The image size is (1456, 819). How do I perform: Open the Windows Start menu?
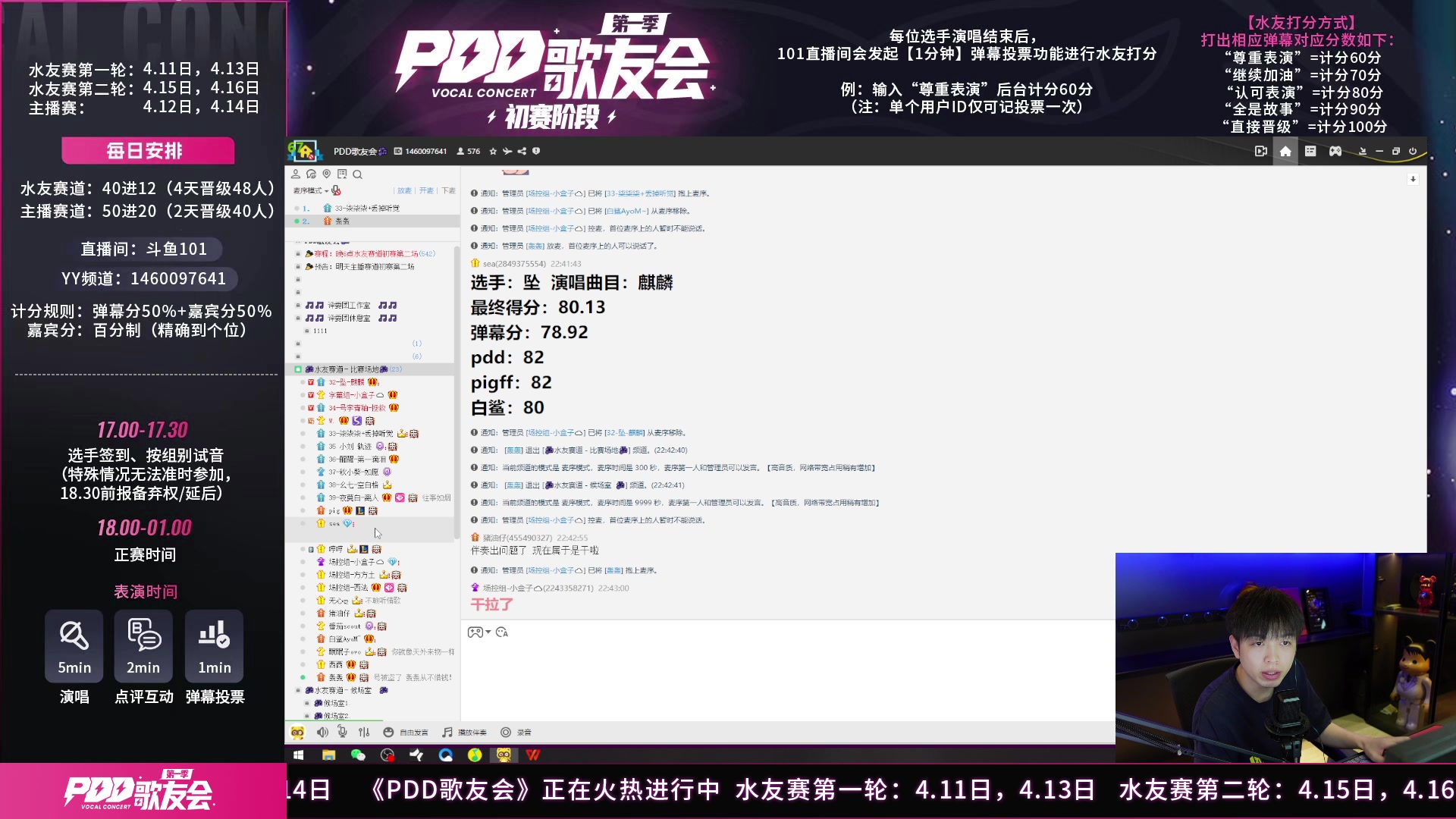coord(299,755)
